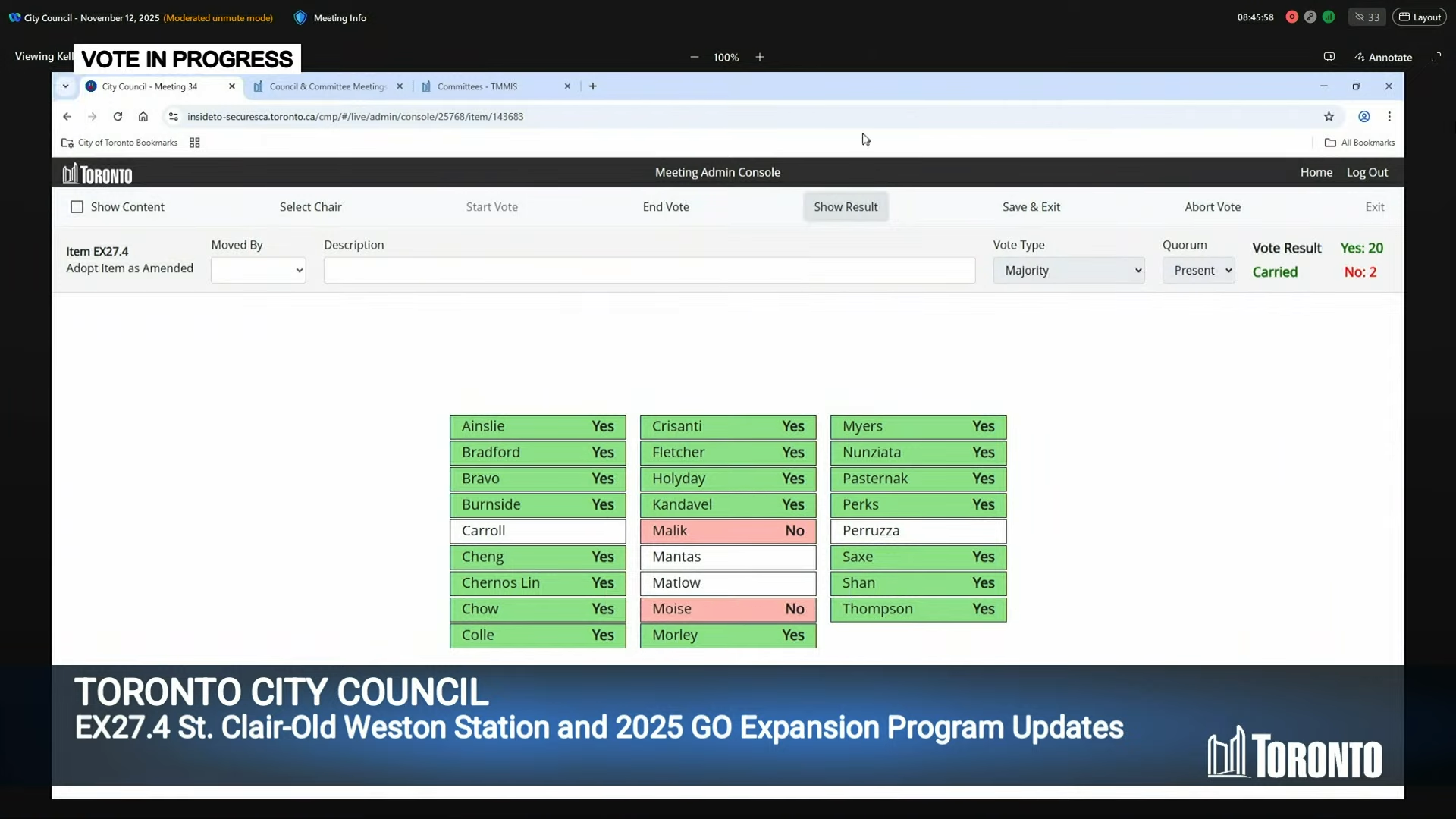The height and width of the screenshot is (819, 1456).
Task: Click the Log Out link
Action: point(1367,173)
